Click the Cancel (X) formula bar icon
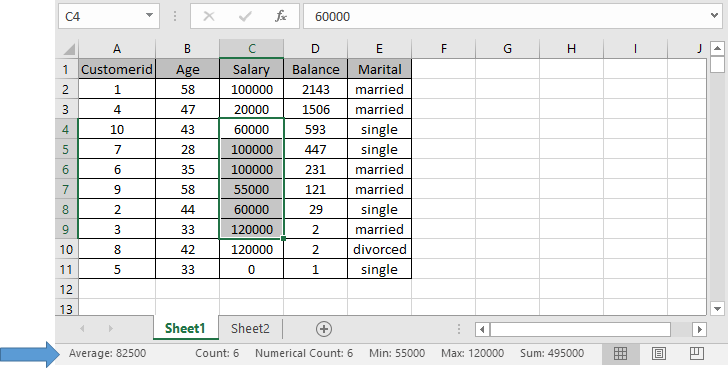This screenshot has height=369, width=728. (209, 16)
